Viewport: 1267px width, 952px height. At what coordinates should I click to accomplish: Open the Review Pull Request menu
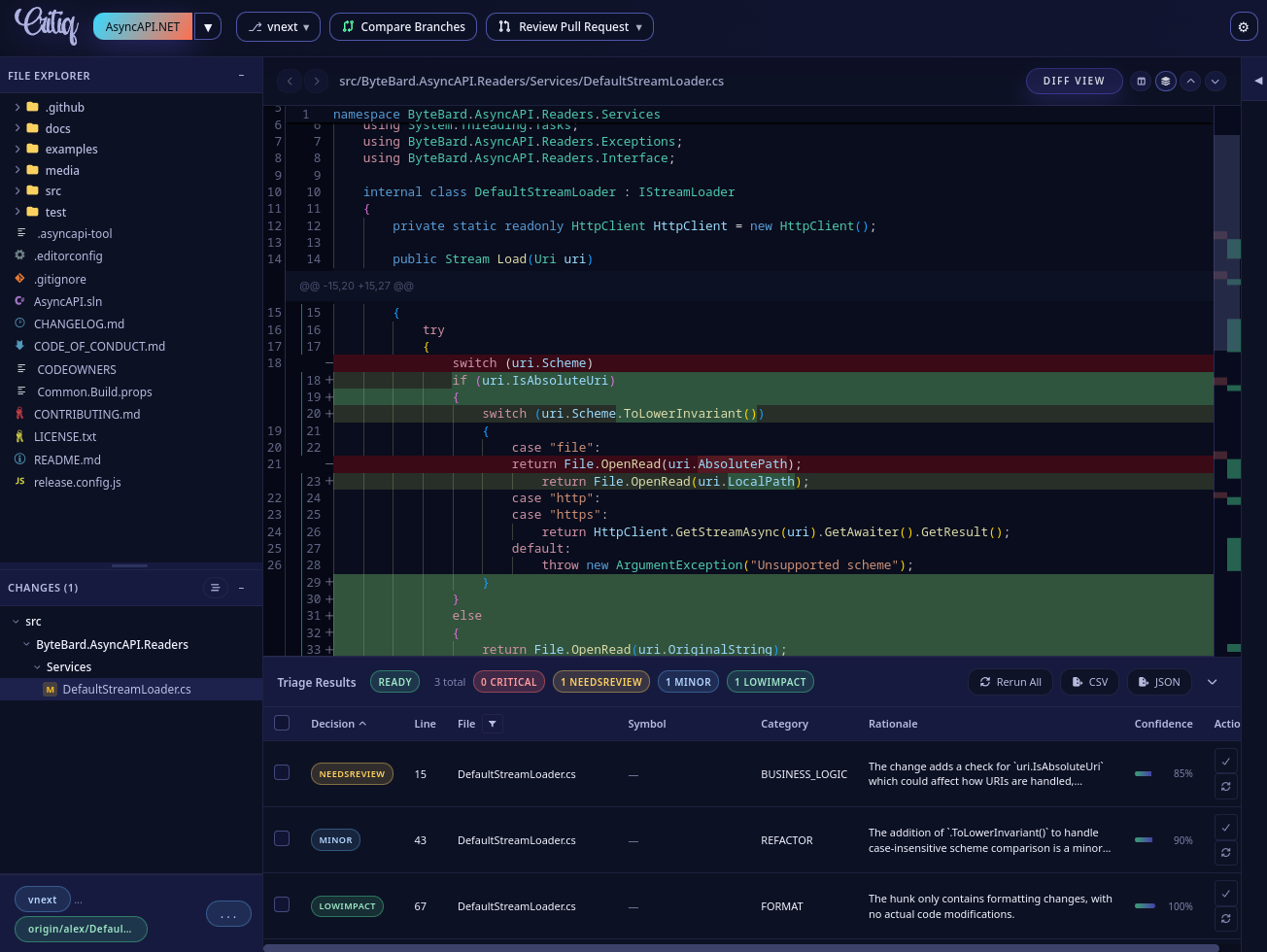[x=569, y=27]
